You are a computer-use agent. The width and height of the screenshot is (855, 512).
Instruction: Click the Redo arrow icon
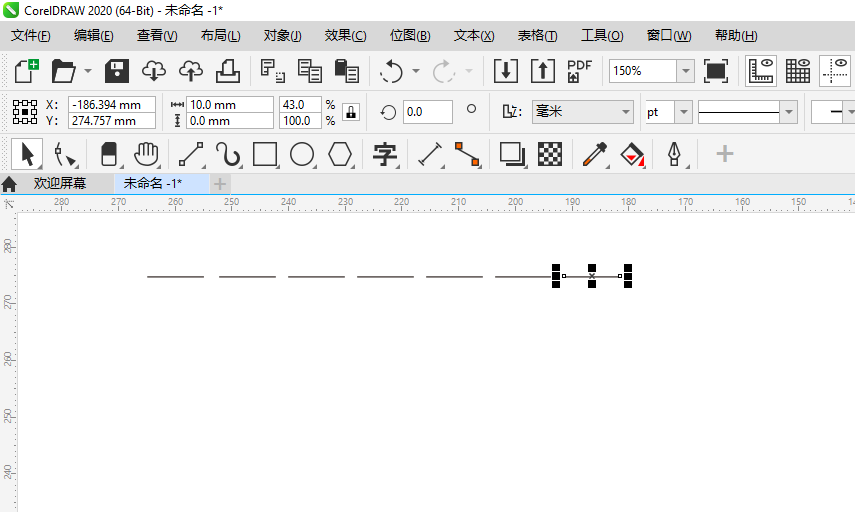pos(444,71)
